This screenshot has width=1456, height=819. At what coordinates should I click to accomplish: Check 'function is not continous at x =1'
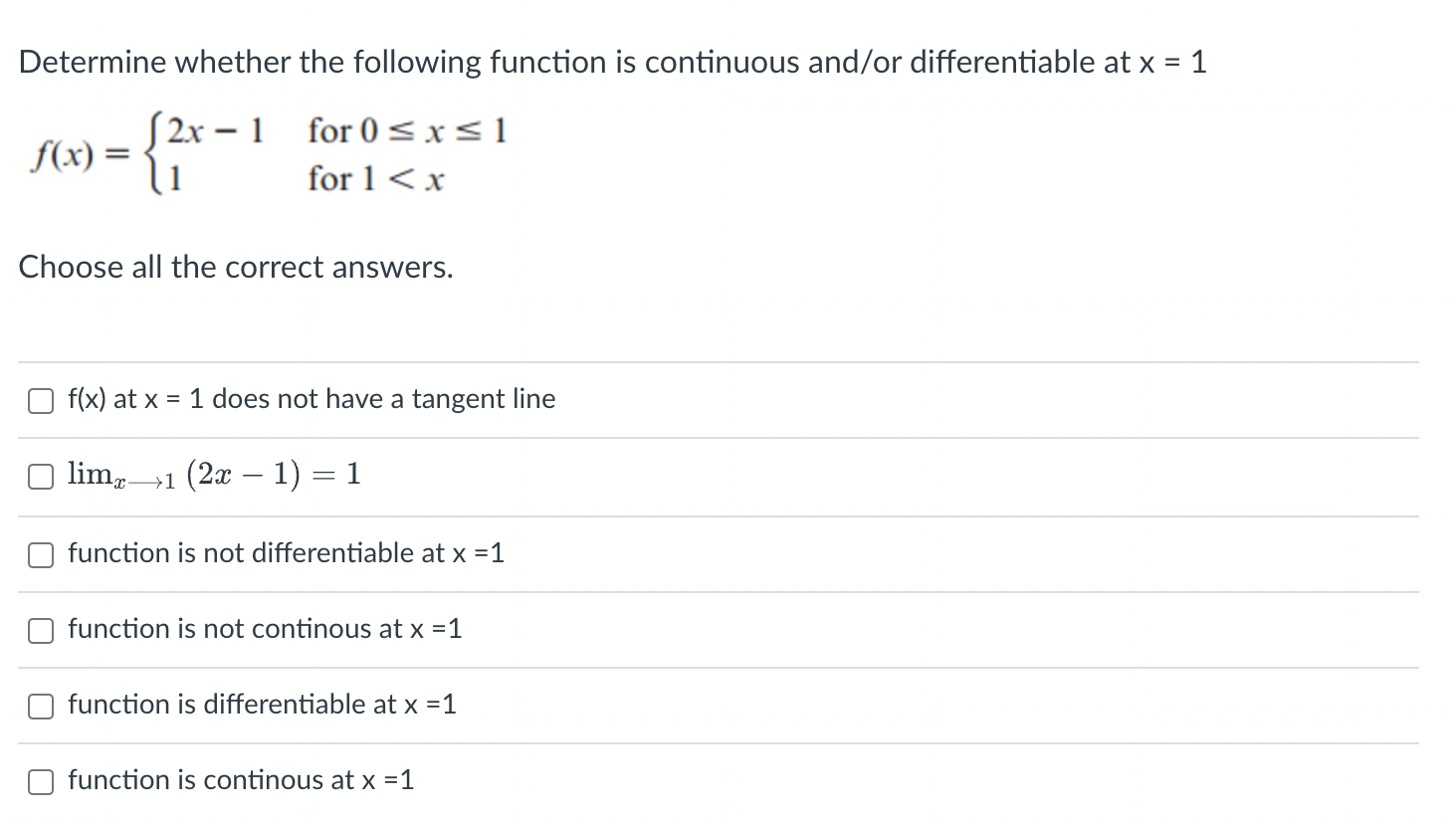click(x=40, y=630)
